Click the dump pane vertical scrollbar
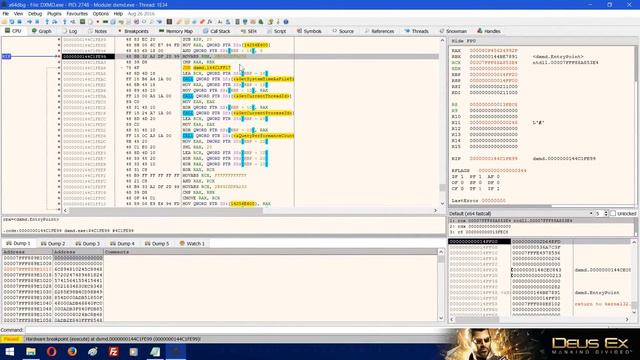640x360 pixels. point(441,285)
